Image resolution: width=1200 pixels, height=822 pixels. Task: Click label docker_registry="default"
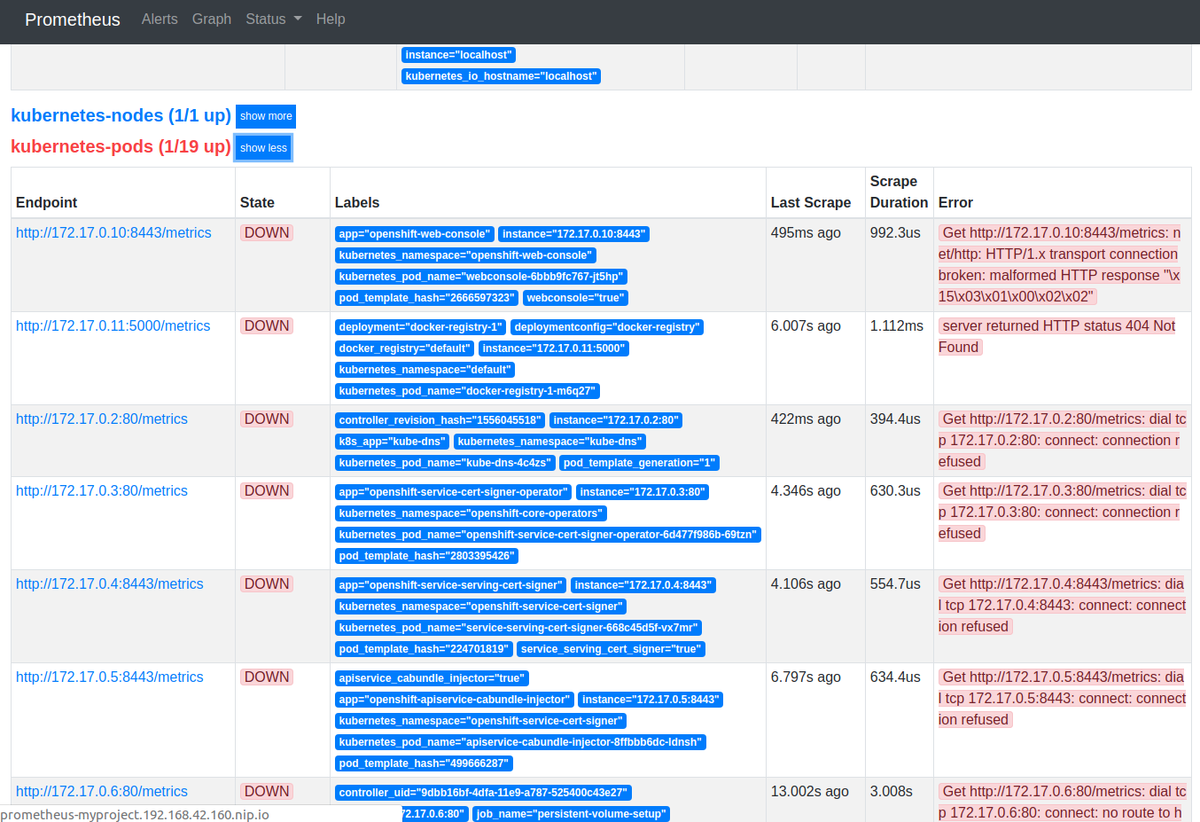pyautogui.click(x=404, y=349)
